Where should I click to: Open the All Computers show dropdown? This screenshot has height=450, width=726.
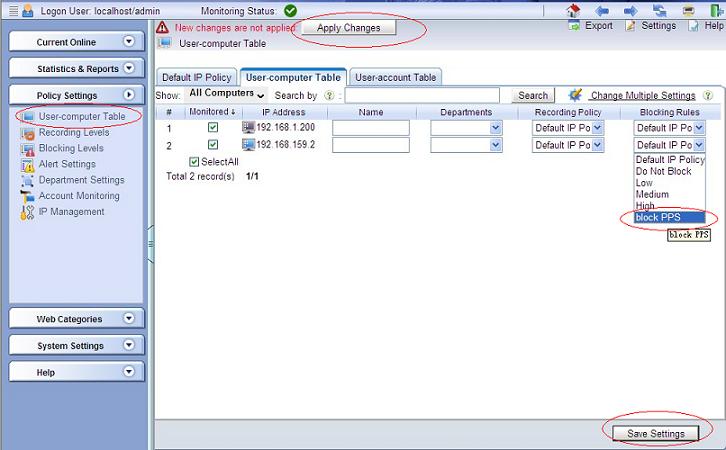[x=226, y=94]
